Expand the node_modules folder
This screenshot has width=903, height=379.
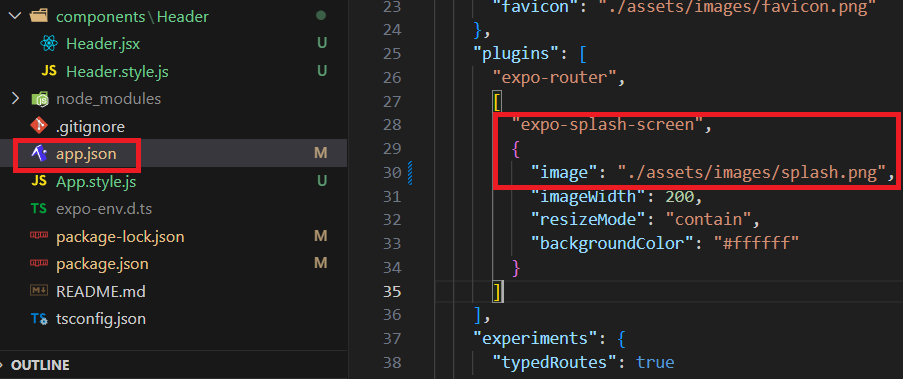tap(16, 98)
